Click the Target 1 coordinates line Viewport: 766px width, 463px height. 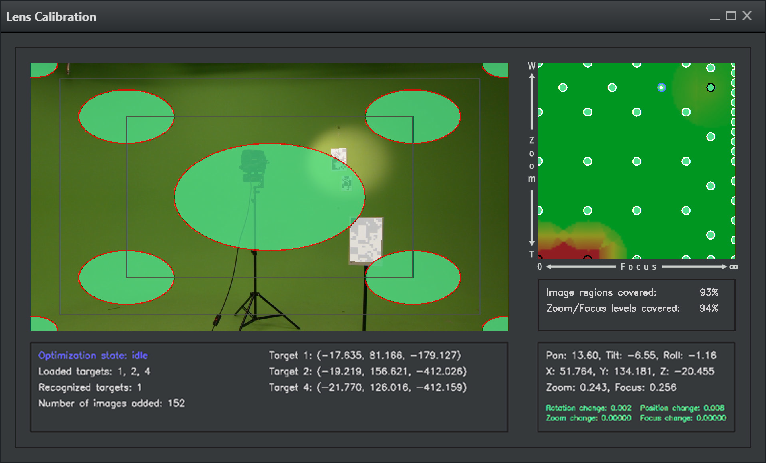pos(364,355)
